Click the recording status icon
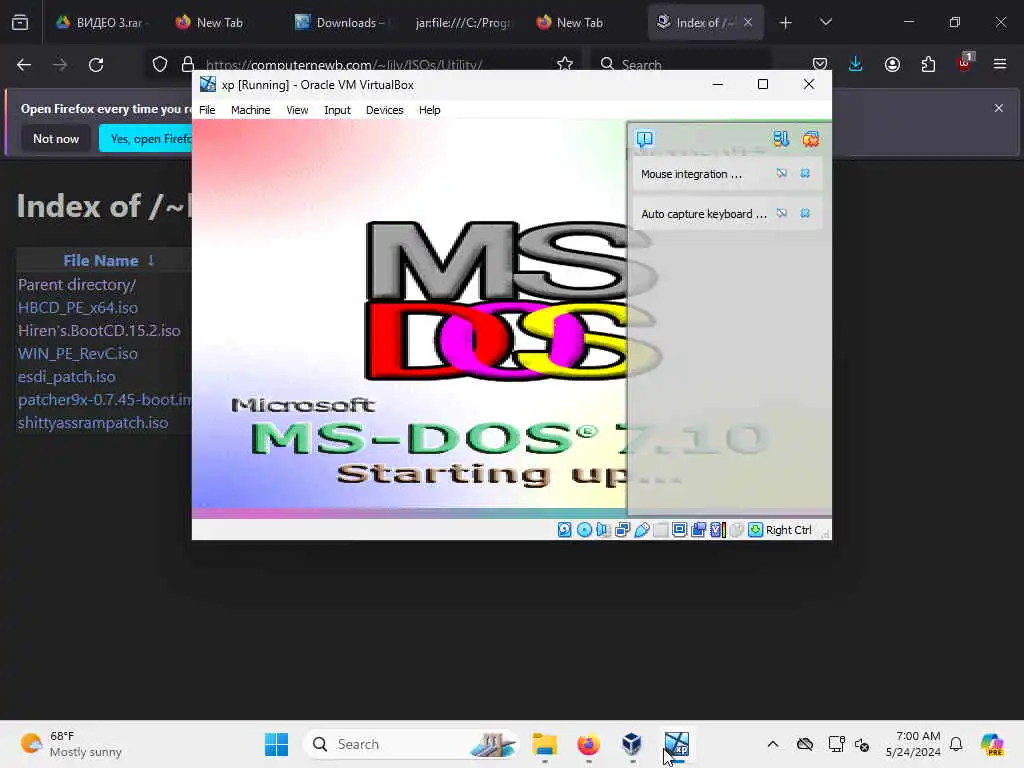 (x=698, y=530)
